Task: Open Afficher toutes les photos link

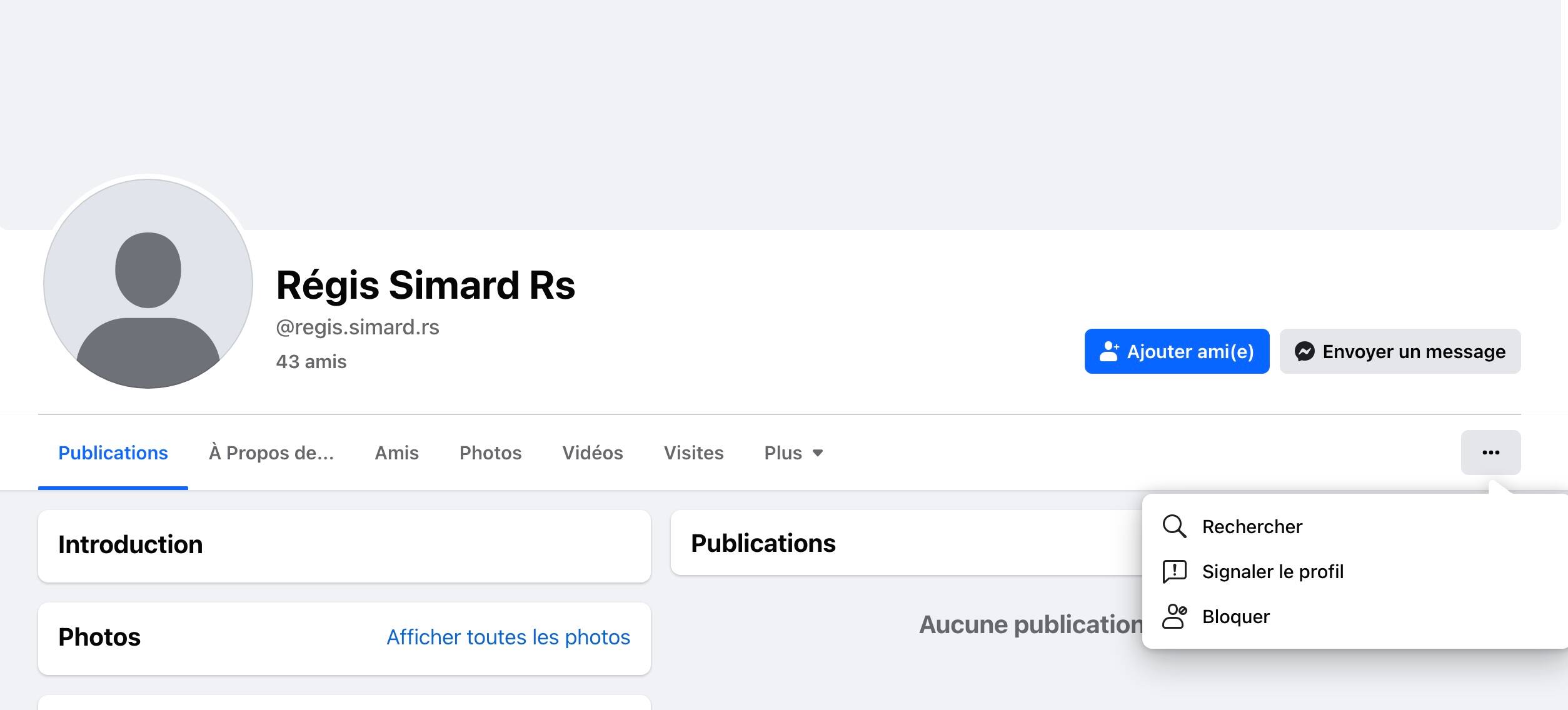Action: (x=508, y=637)
